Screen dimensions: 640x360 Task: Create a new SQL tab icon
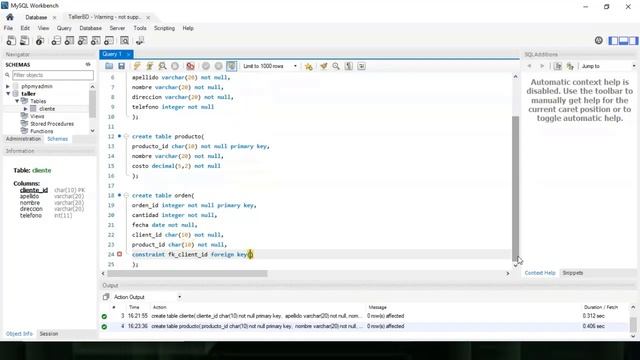11,40
